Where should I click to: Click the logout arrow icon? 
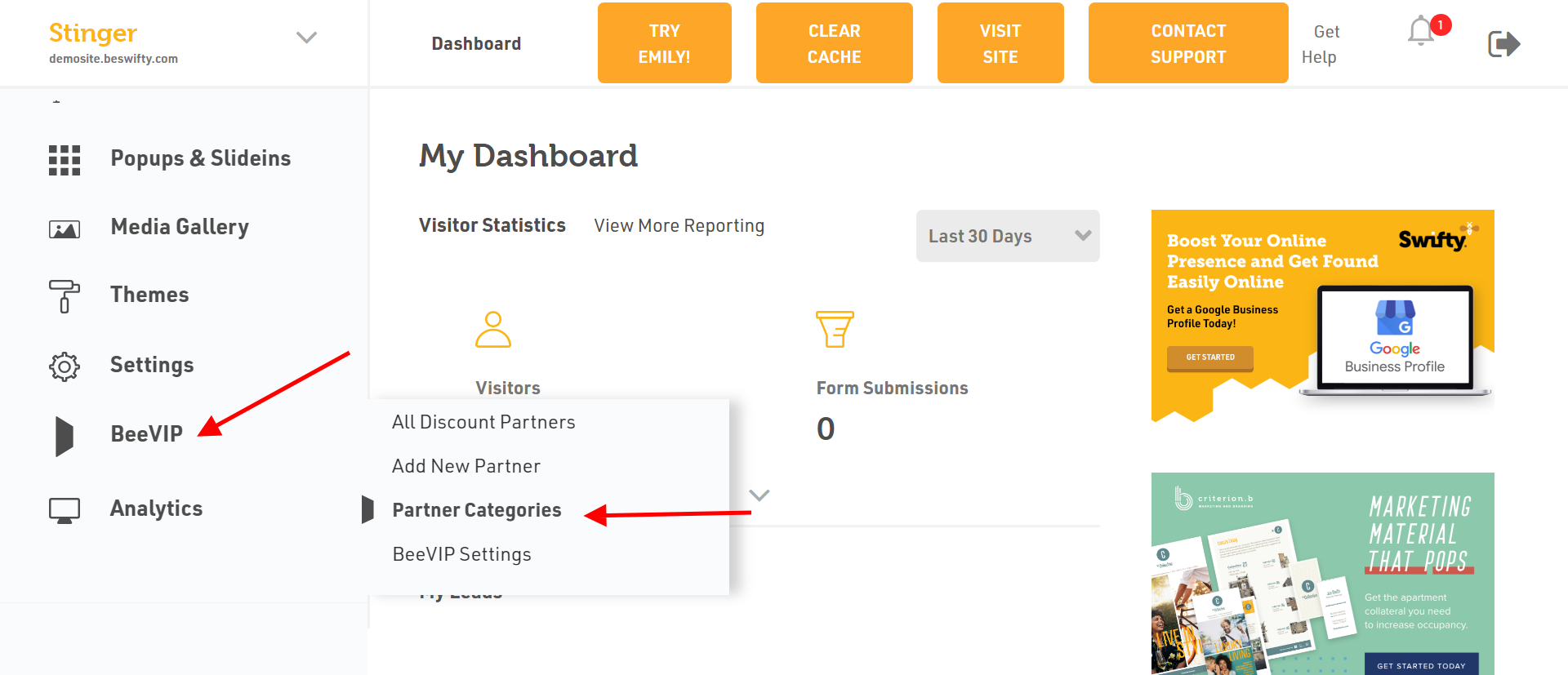click(1503, 43)
